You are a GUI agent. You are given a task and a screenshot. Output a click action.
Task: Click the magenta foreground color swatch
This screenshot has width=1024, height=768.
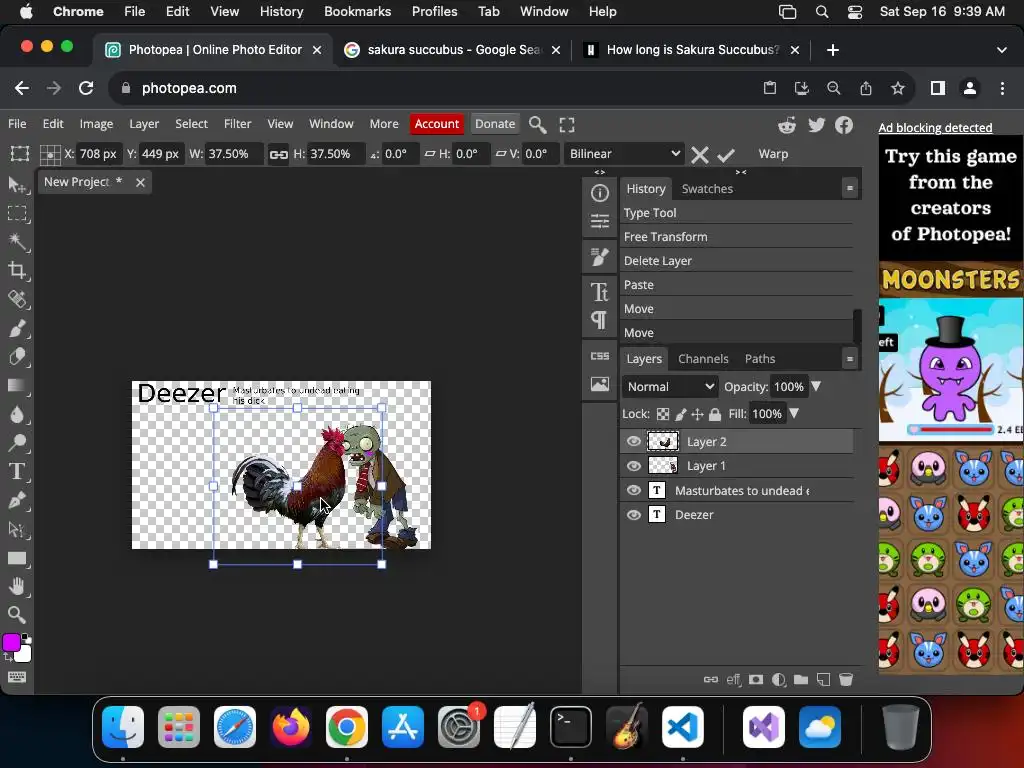(10, 643)
